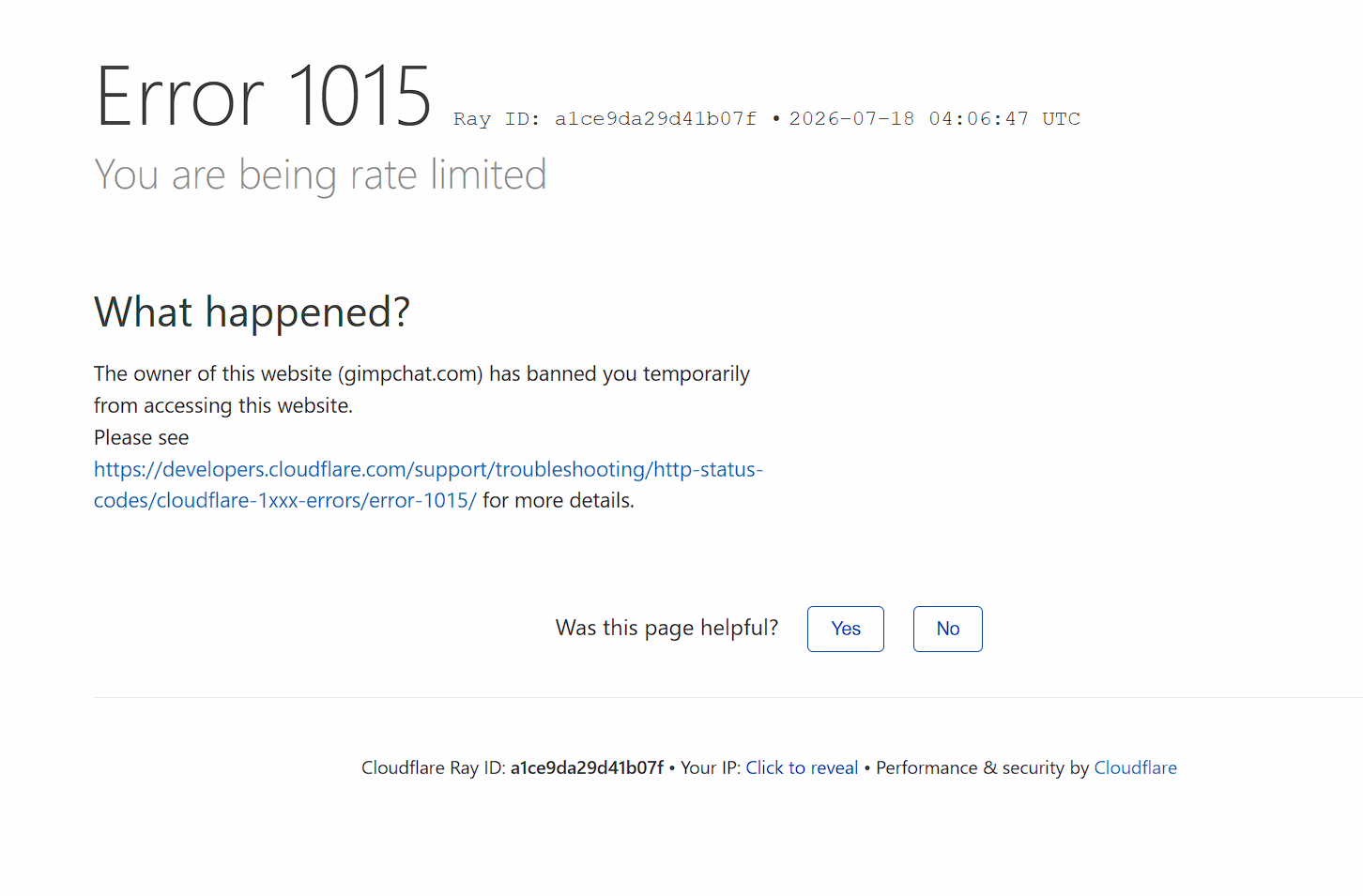1363x896 pixels.
Task: Reveal your IP via Click to reveal
Action: click(802, 767)
